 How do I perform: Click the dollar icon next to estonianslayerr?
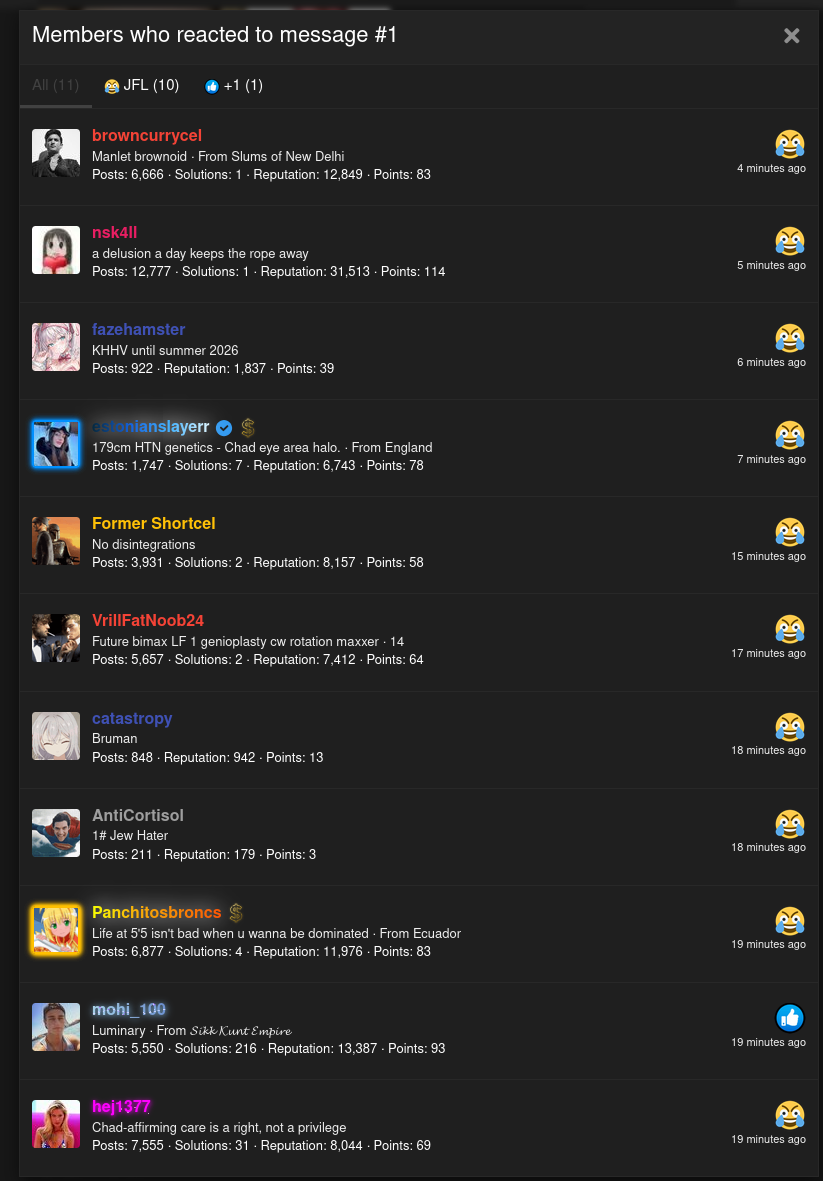point(248,428)
